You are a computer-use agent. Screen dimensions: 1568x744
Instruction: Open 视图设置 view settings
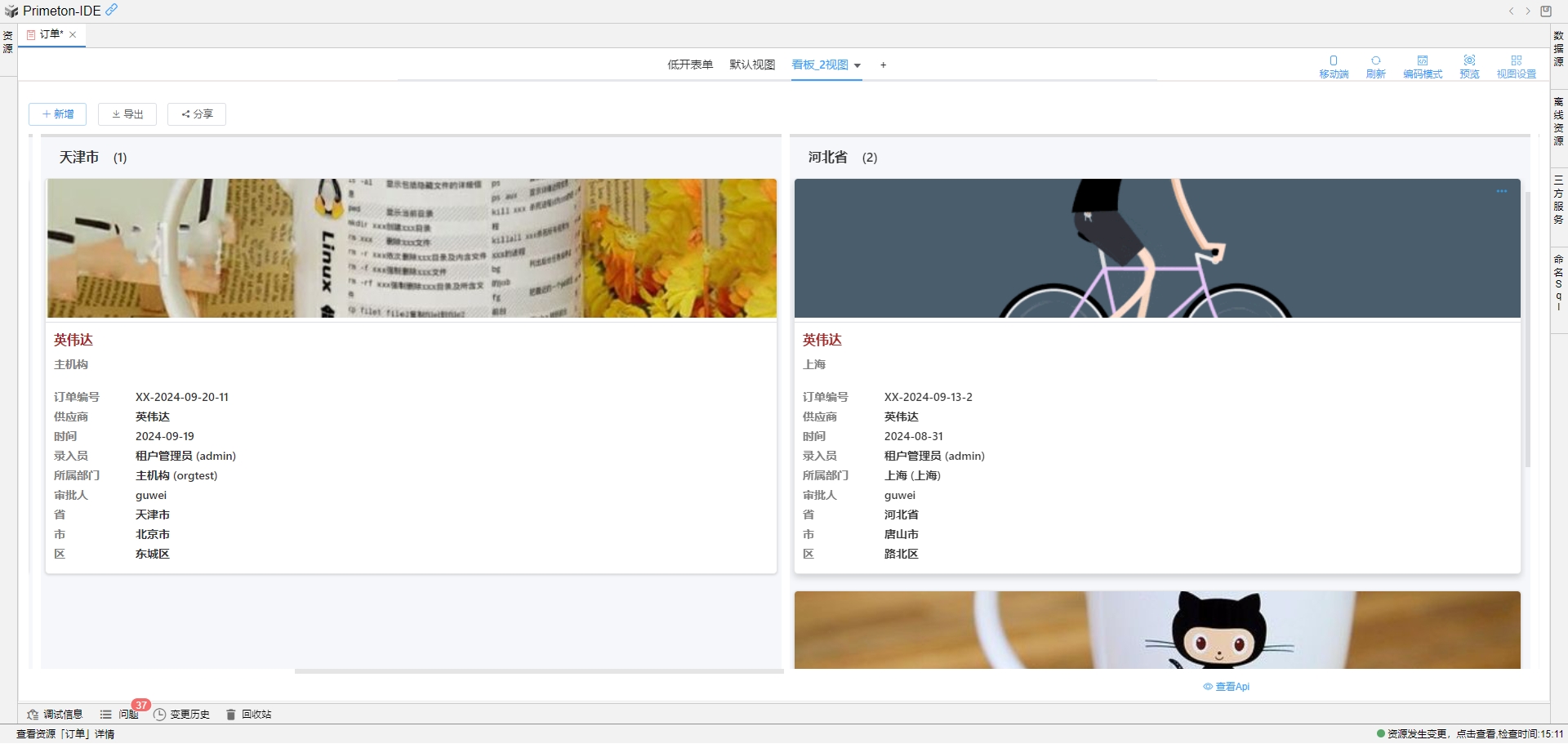pyautogui.click(x=1516, y=66)
